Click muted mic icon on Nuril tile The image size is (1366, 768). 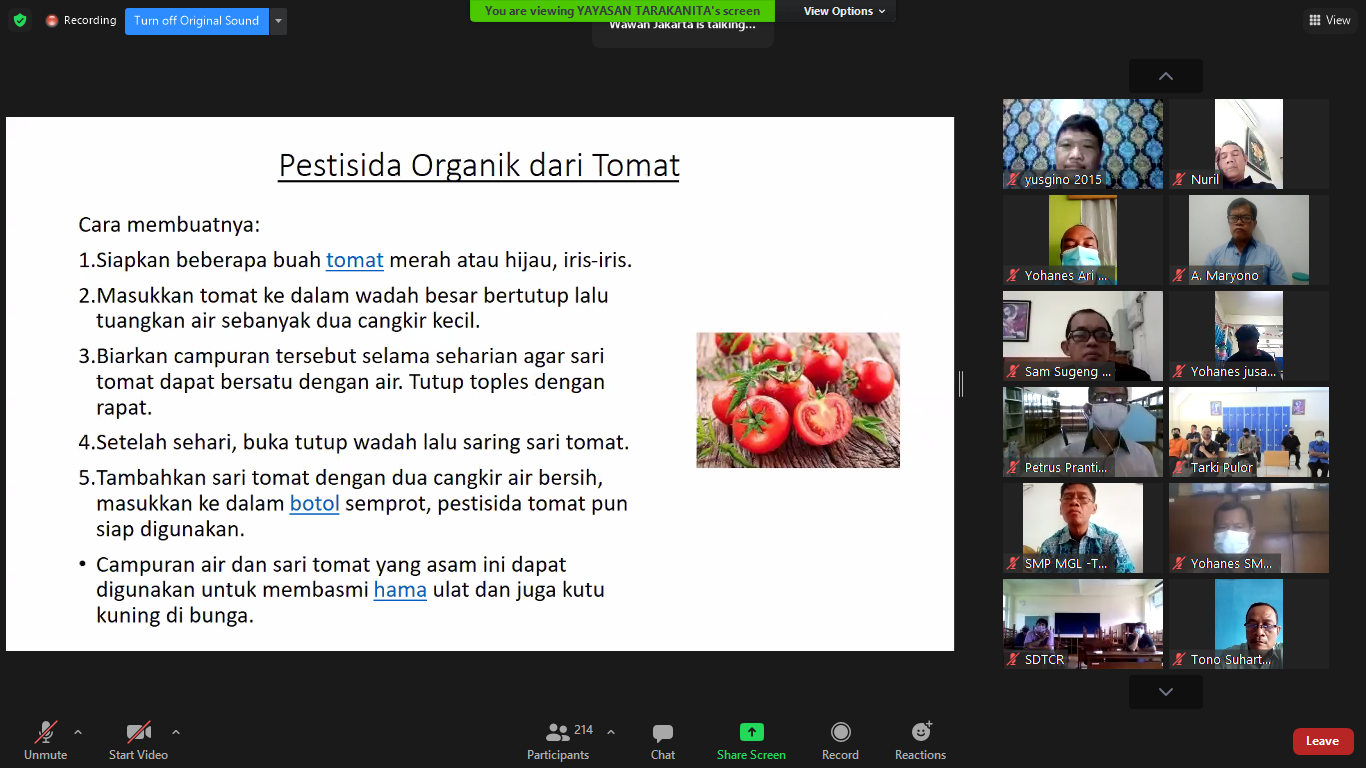coord(1179,180)
